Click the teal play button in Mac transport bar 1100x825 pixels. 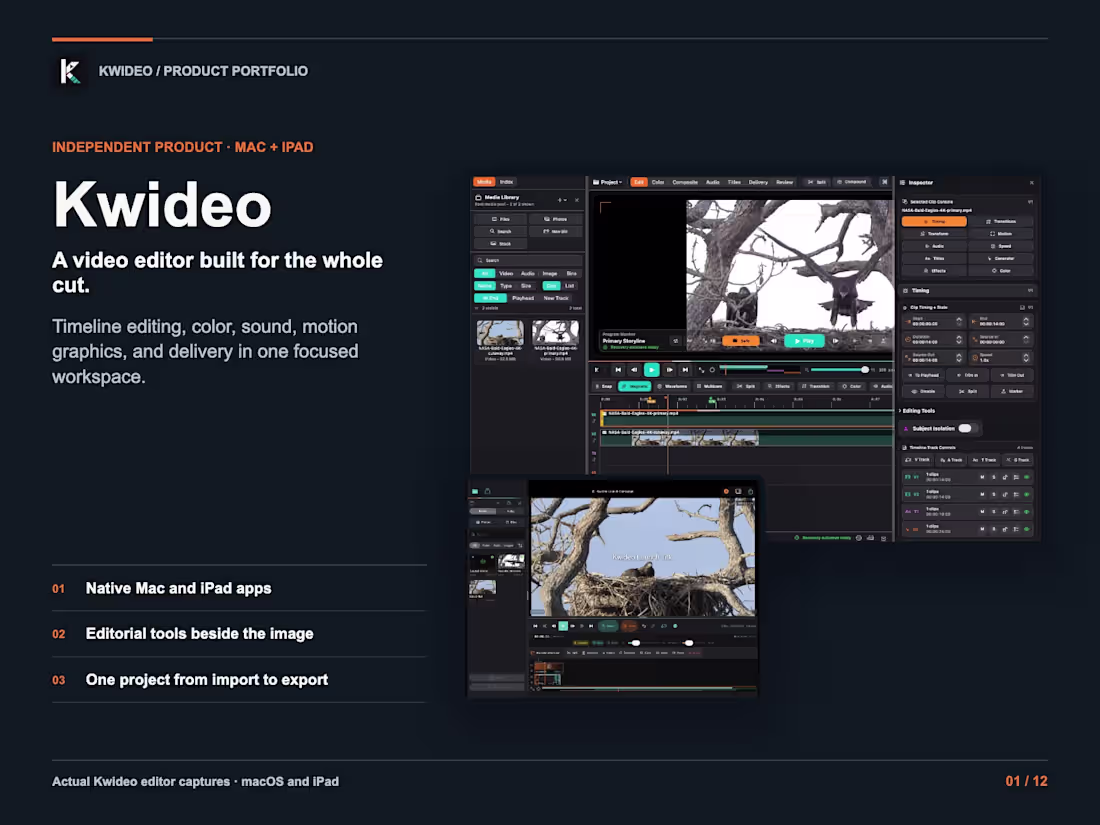652,370
